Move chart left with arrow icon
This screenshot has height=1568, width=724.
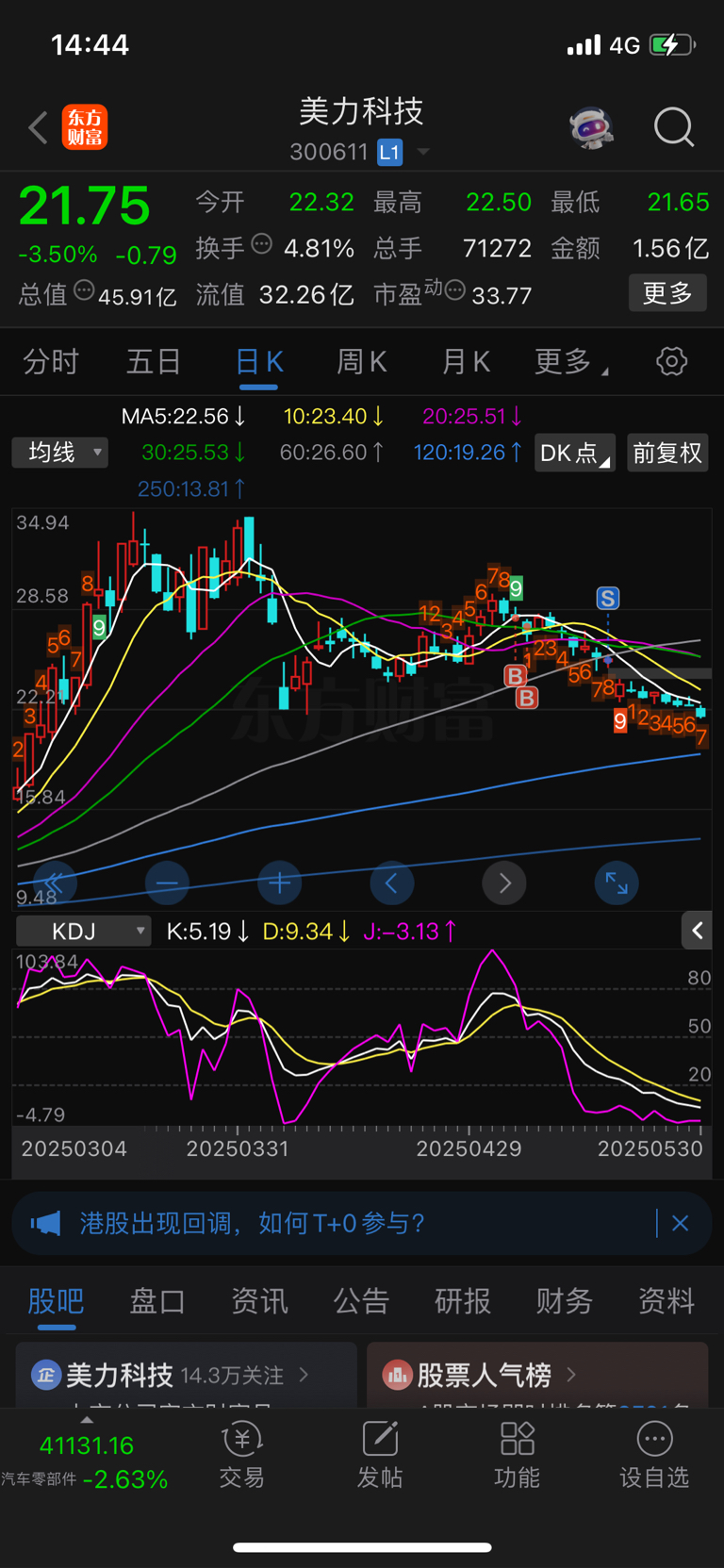391,883
